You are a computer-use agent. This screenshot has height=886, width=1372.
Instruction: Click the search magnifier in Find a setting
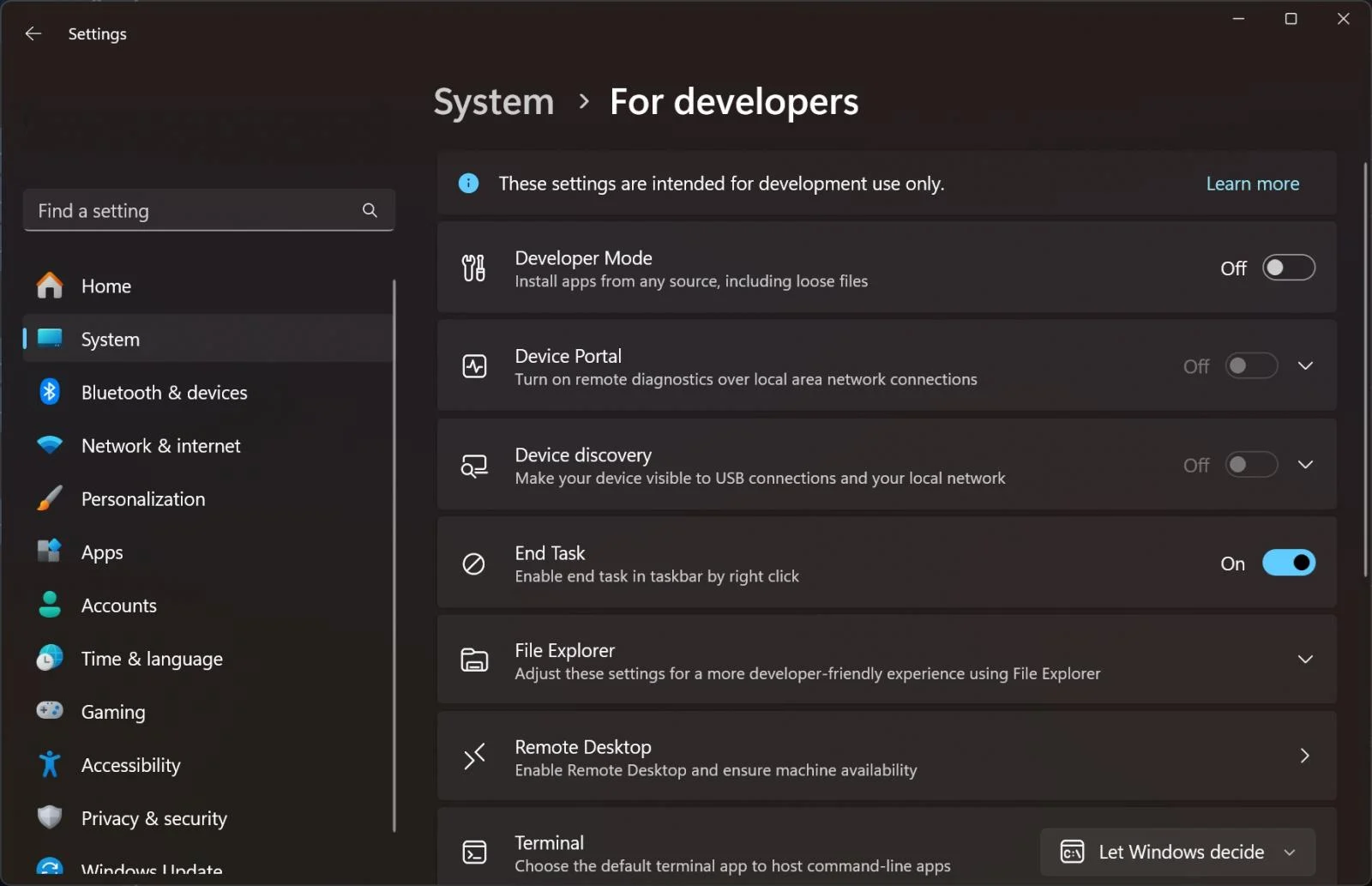click(x=369, y=210)
